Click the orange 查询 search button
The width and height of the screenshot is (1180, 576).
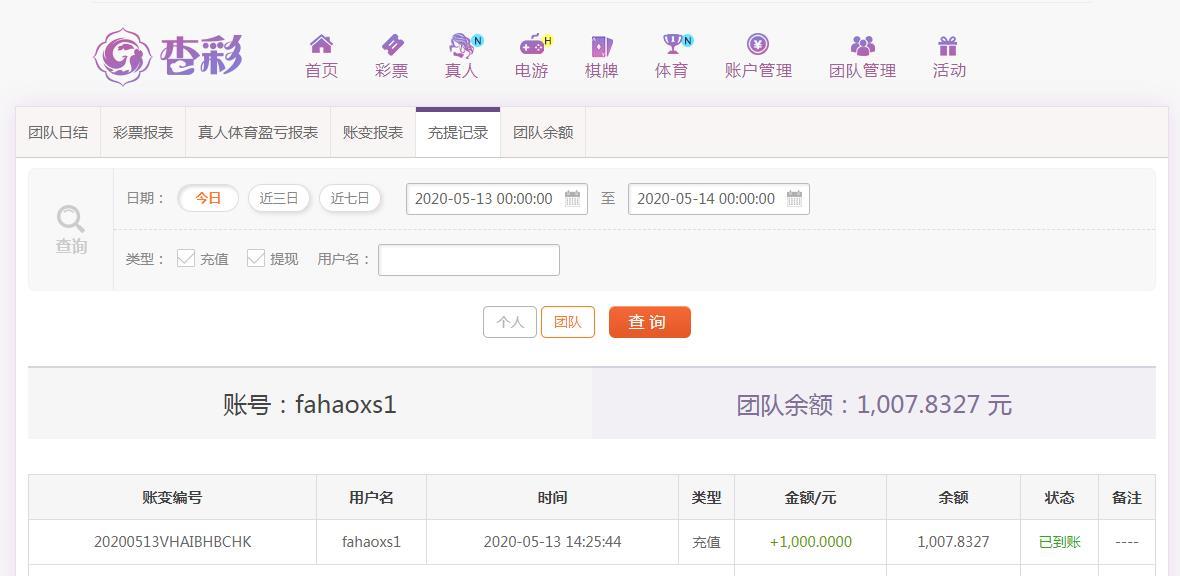pos(649,321)
